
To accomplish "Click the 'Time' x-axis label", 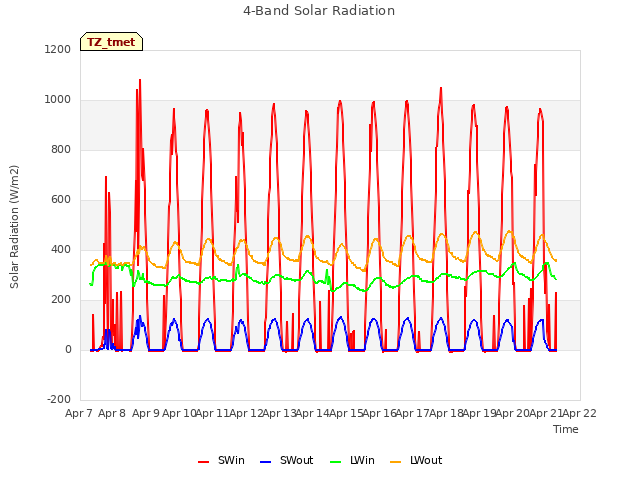I will [566, 429].
